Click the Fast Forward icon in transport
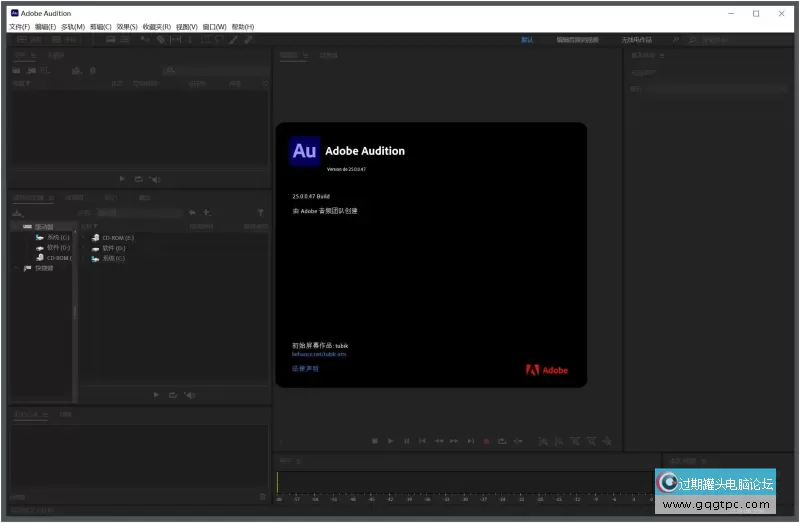Screen dimensions: 800x523 455,441
